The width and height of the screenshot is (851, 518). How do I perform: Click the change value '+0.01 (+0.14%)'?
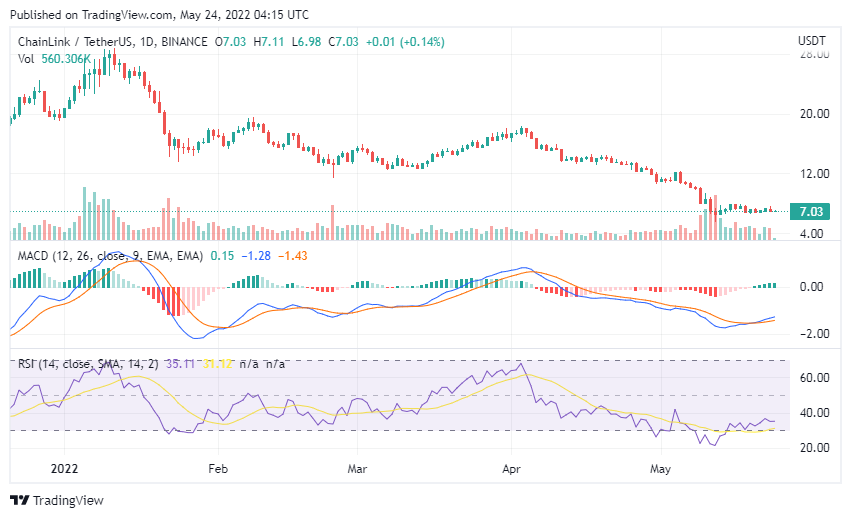[405, 42]
